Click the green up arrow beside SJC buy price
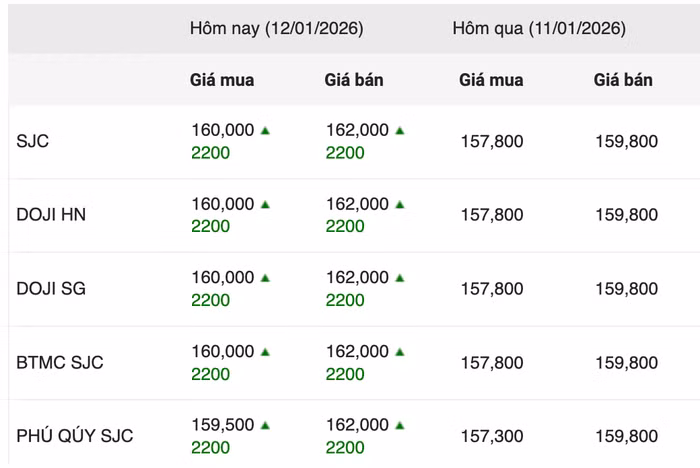700x468 pixels. [265, 130]
